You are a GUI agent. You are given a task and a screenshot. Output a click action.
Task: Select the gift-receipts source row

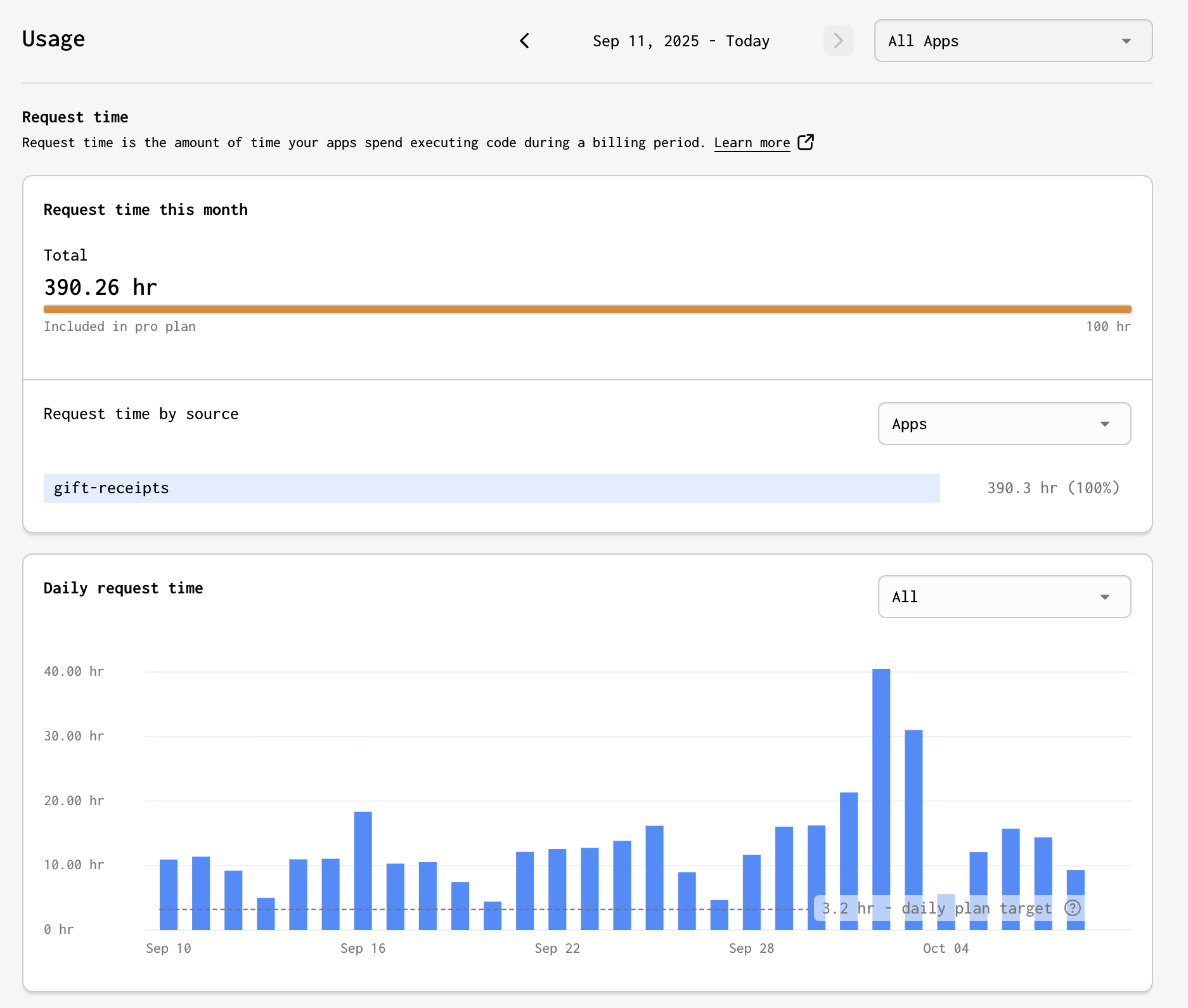[491, 488]
